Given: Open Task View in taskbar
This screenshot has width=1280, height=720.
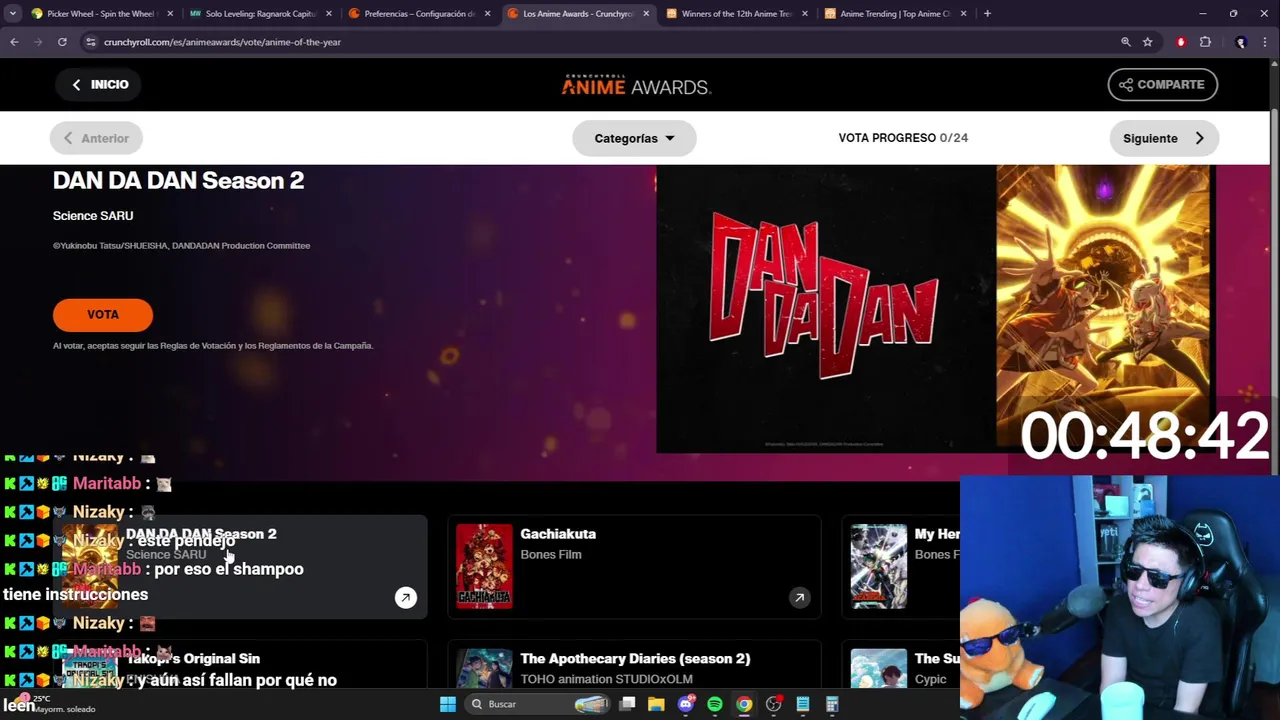Looking at the screenshot, I should tap(627, 704).
